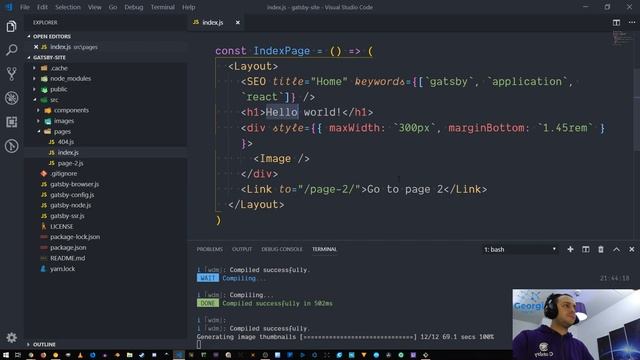Viewport: 640px width, 360px height.
Task: Split the terminal panel
Action: pos(586,249)
